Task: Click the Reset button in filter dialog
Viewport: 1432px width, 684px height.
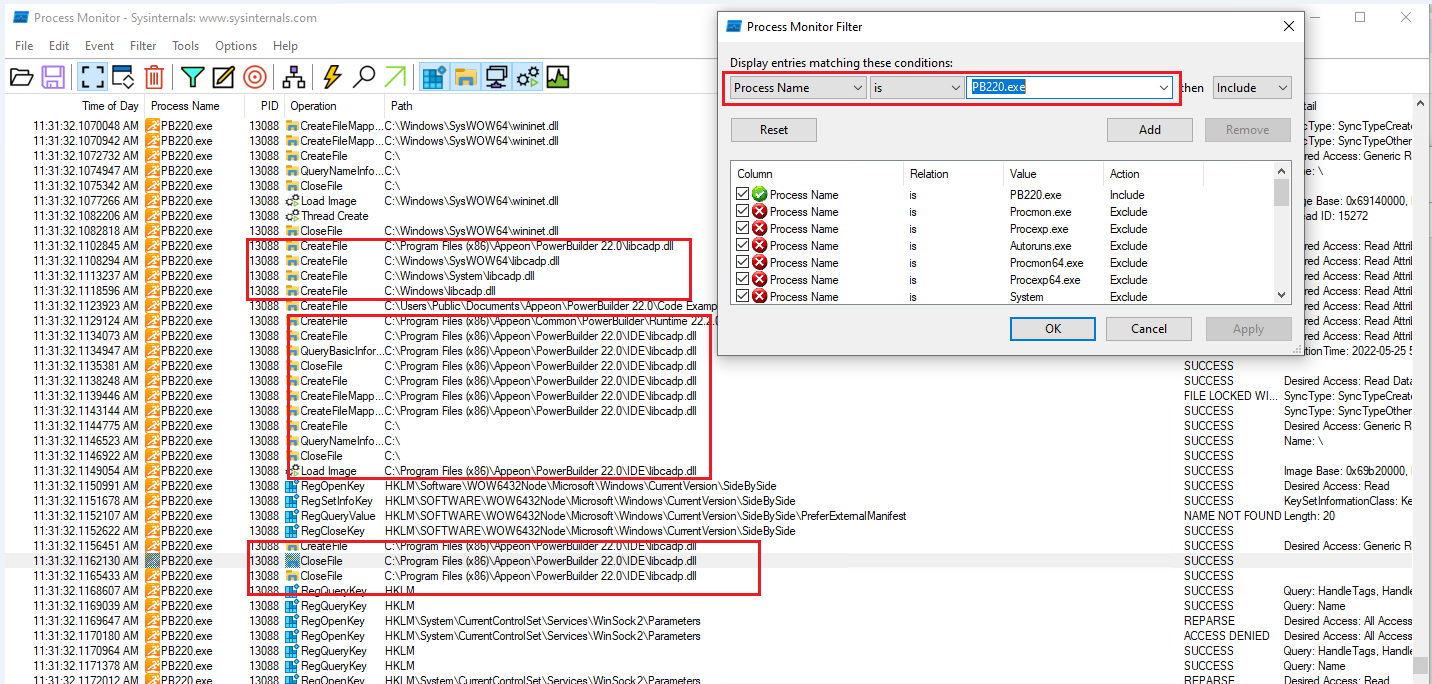Action: point(774,130)
